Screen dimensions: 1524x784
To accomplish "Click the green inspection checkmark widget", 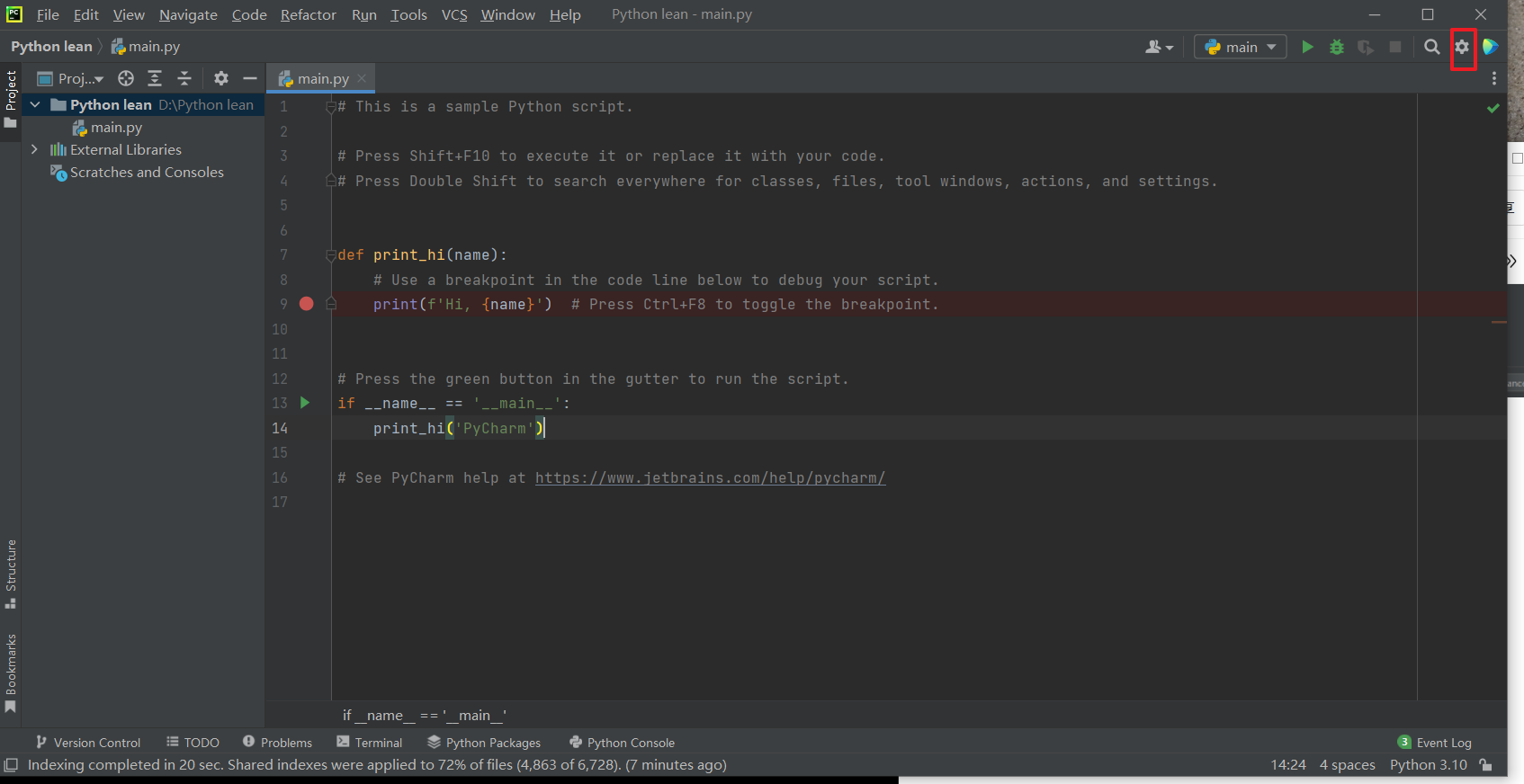I will [x=1493, y=108].
